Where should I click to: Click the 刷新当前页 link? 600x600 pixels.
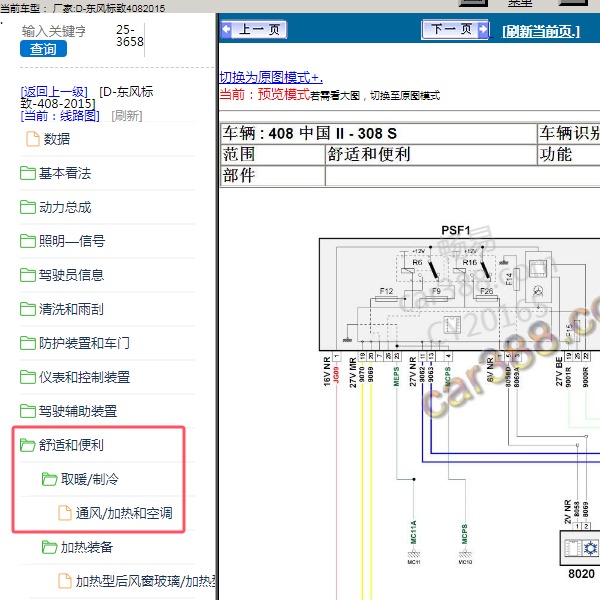(541, 31)
